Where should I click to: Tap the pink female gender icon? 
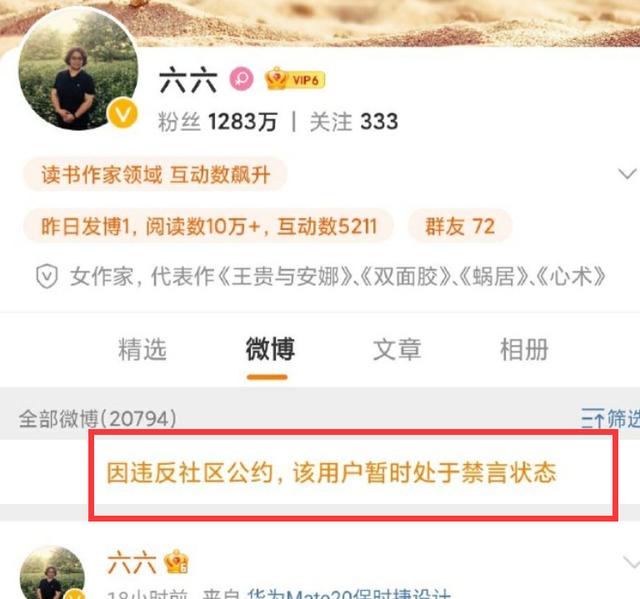click(x=241, y=79)
